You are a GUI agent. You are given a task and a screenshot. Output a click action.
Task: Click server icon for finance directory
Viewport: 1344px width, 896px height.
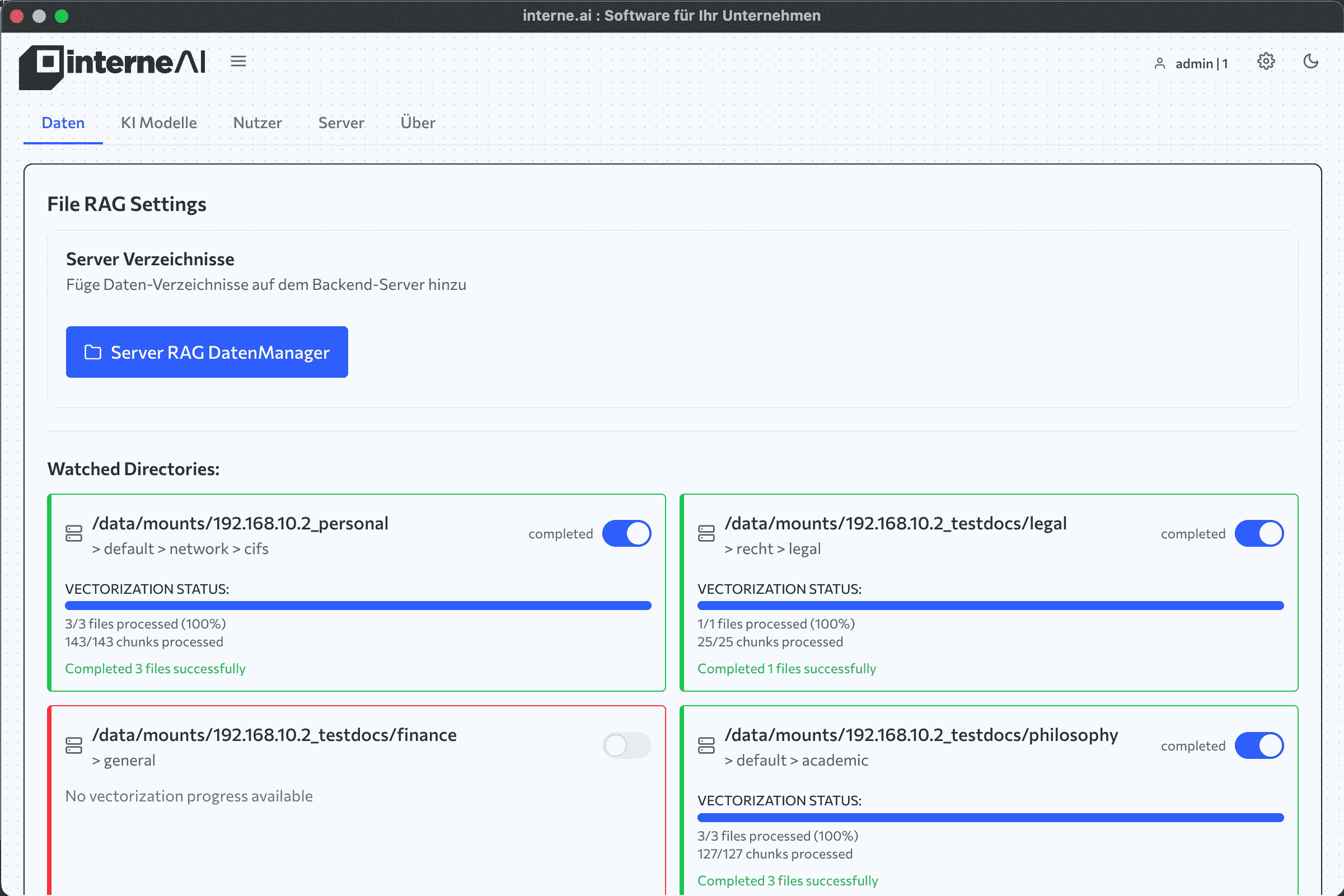[x=74, y=745]
